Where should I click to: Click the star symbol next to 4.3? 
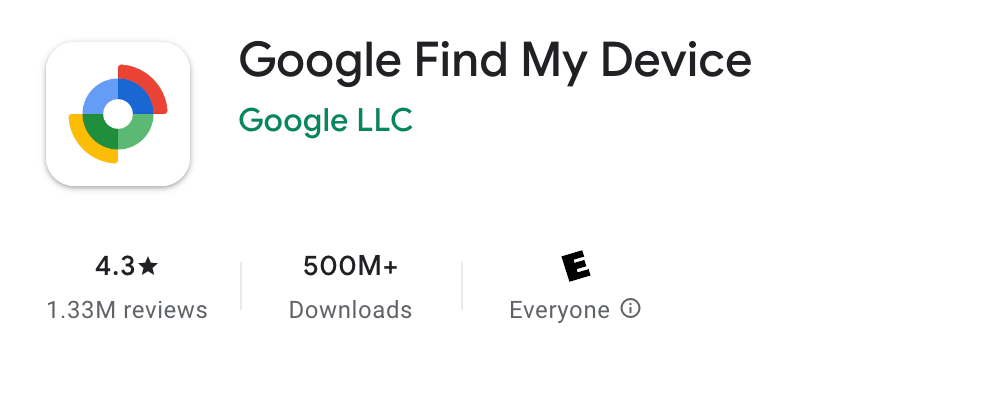click(148, 266)
